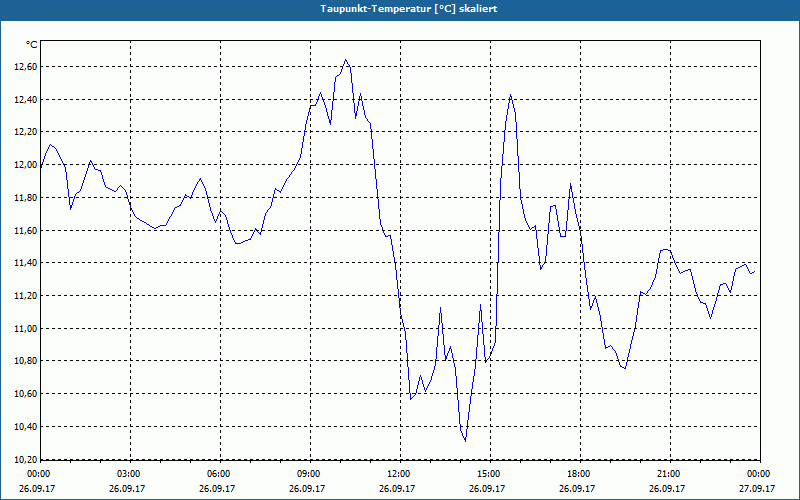
Task: Click the 12,00 y-axis value
Action: click(x=25, y=165)
